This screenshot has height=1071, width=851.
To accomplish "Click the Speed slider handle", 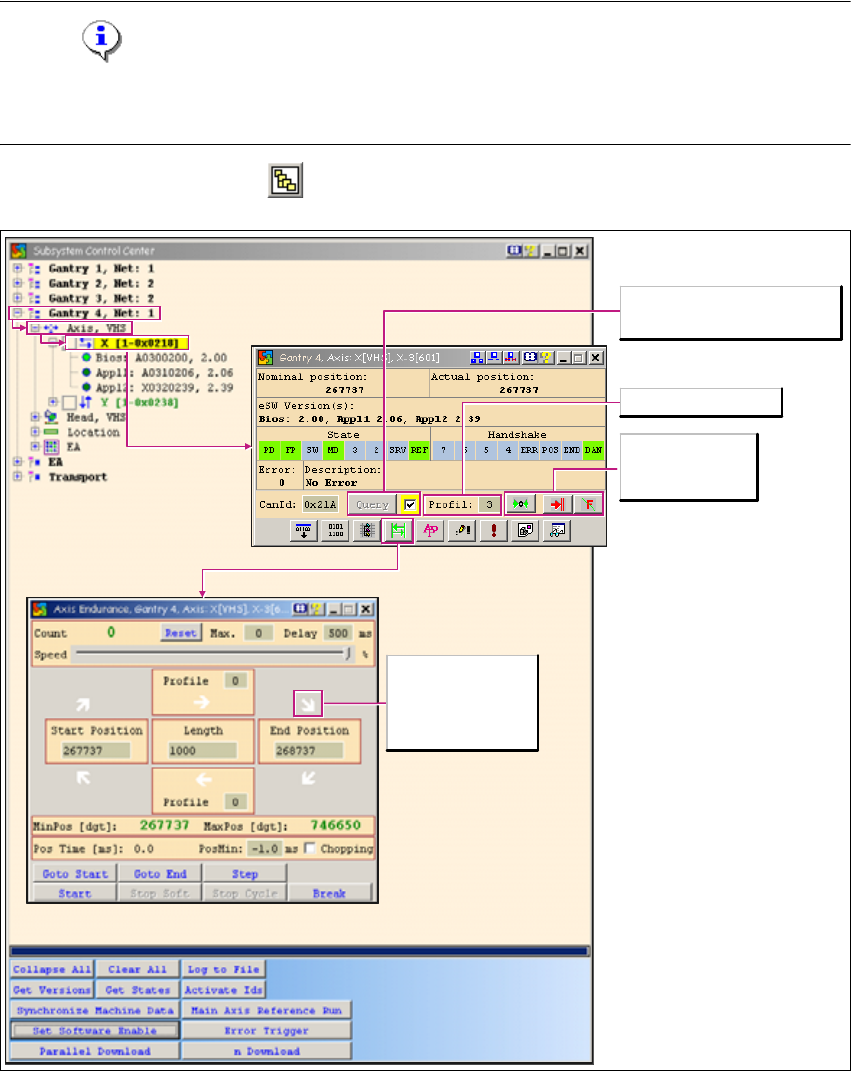I will coord(348,655).
